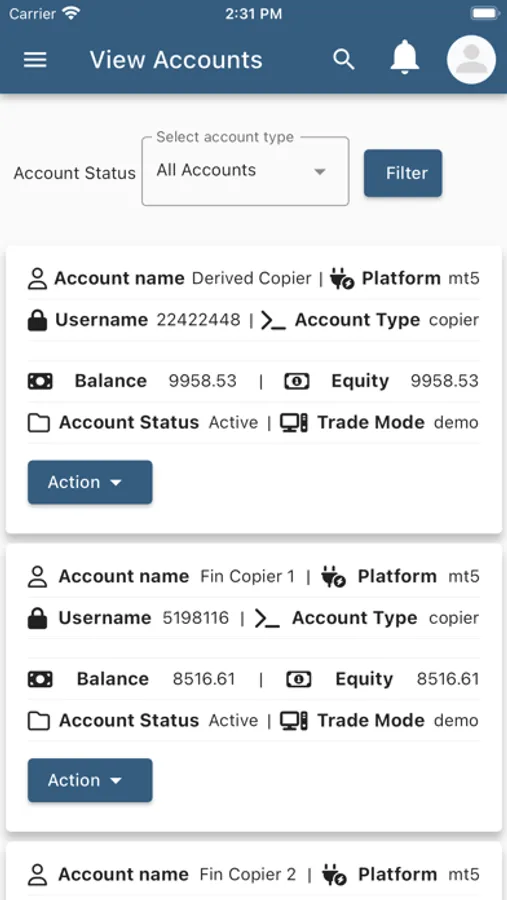This screenshot has width=507, height=900.
Task: Click equity cash icon beside Equity 8516.61
Action: [299, 680]
